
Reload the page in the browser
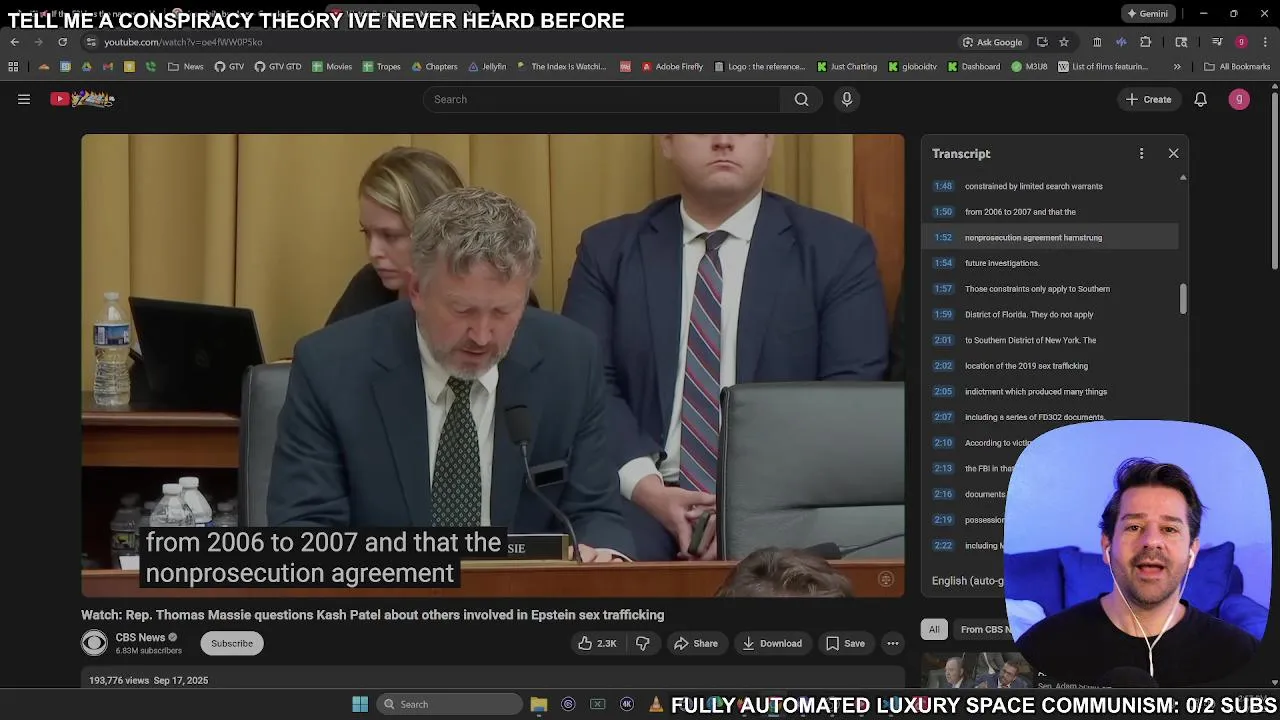[62, 42]
